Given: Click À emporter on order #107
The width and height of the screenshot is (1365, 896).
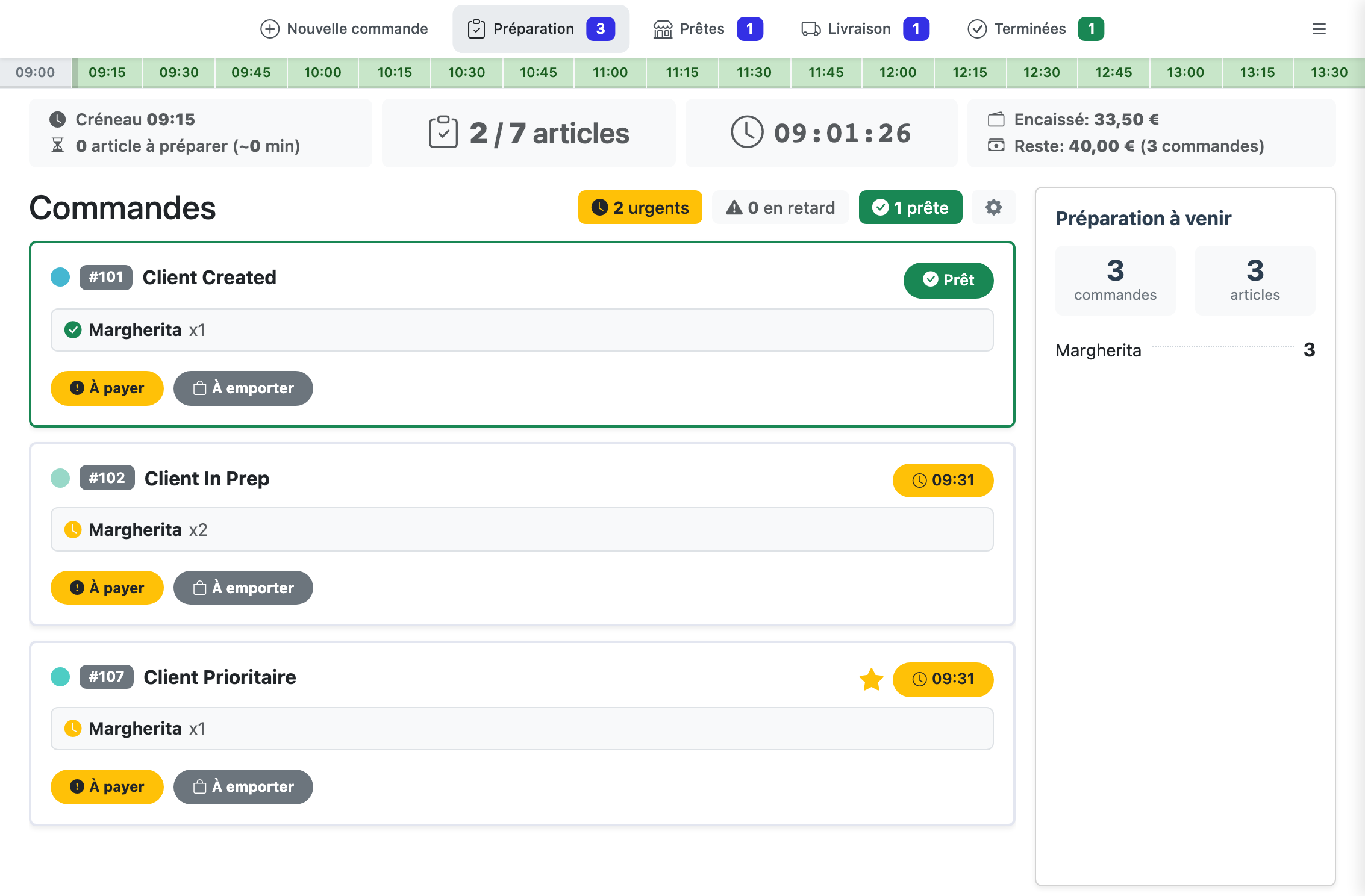Looking at the screenshot, I should point(243,786).
